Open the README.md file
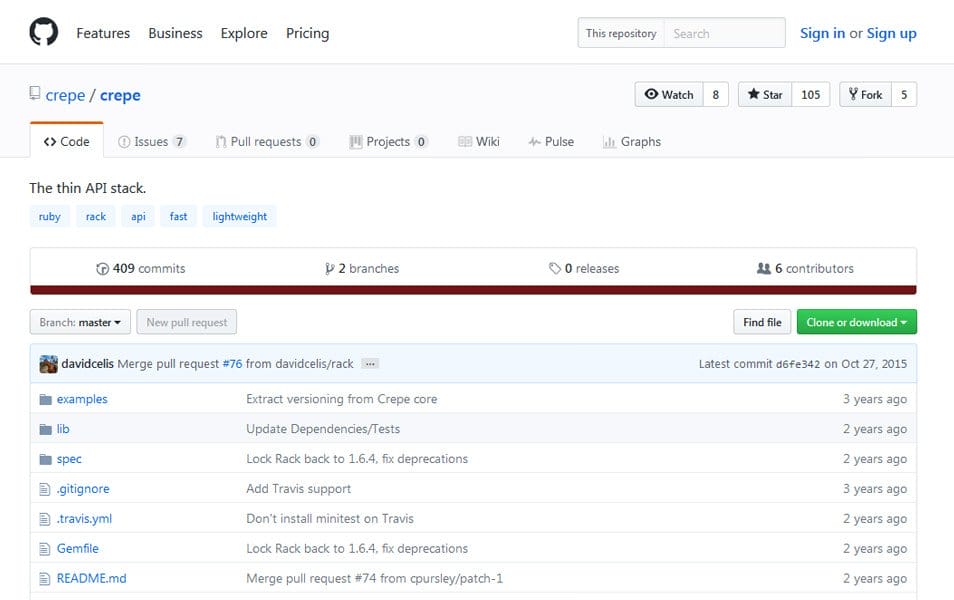Image resolution: width=954 pixels, height=600 pixels. [x=92, y=578]
